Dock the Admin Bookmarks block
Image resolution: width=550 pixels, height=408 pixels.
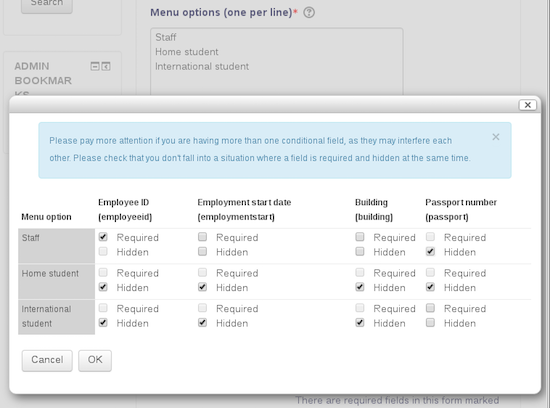point(106,66)
